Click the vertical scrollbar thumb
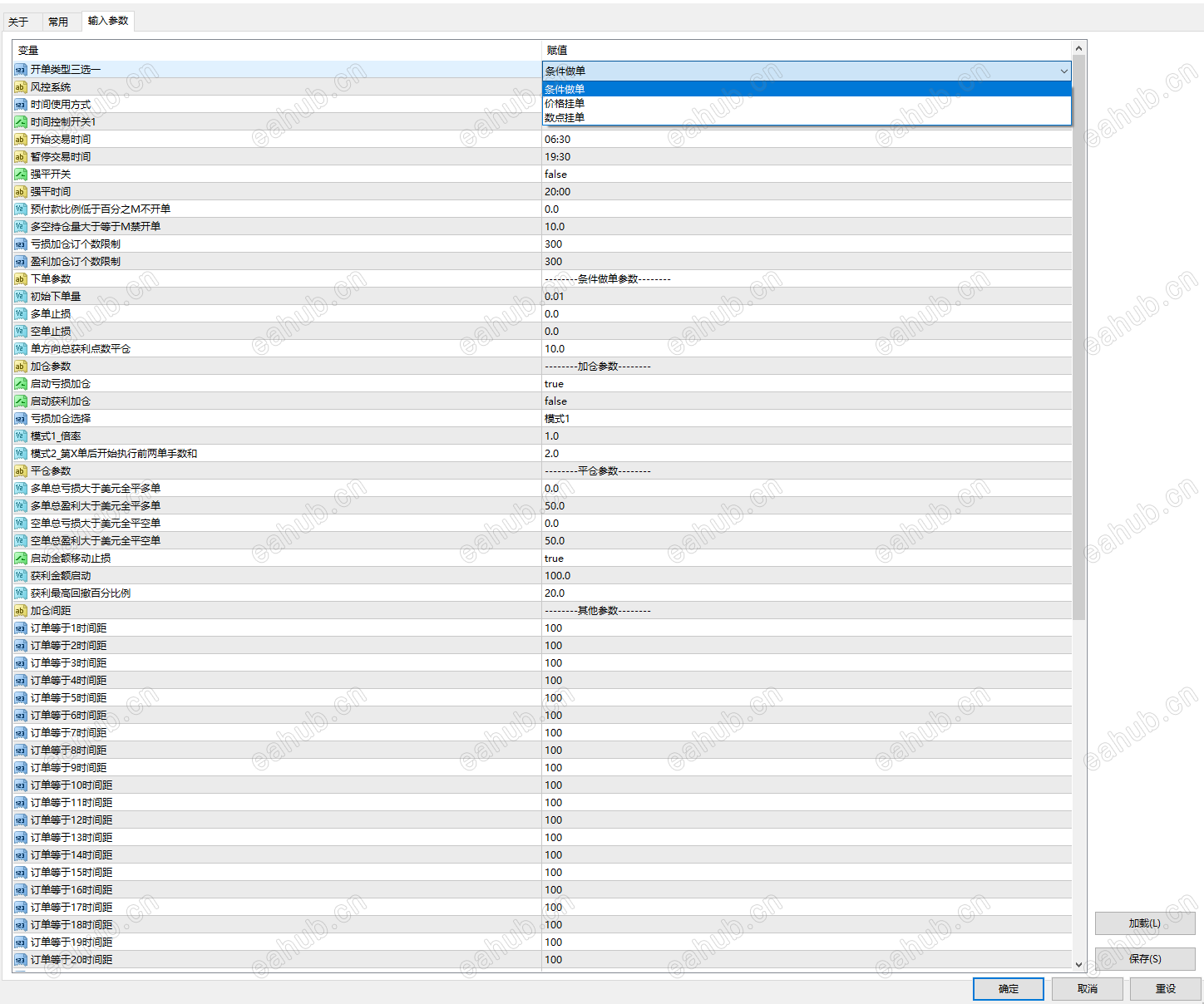The width and height of the screenshot is (1204, 1004). coord(1078,337)
